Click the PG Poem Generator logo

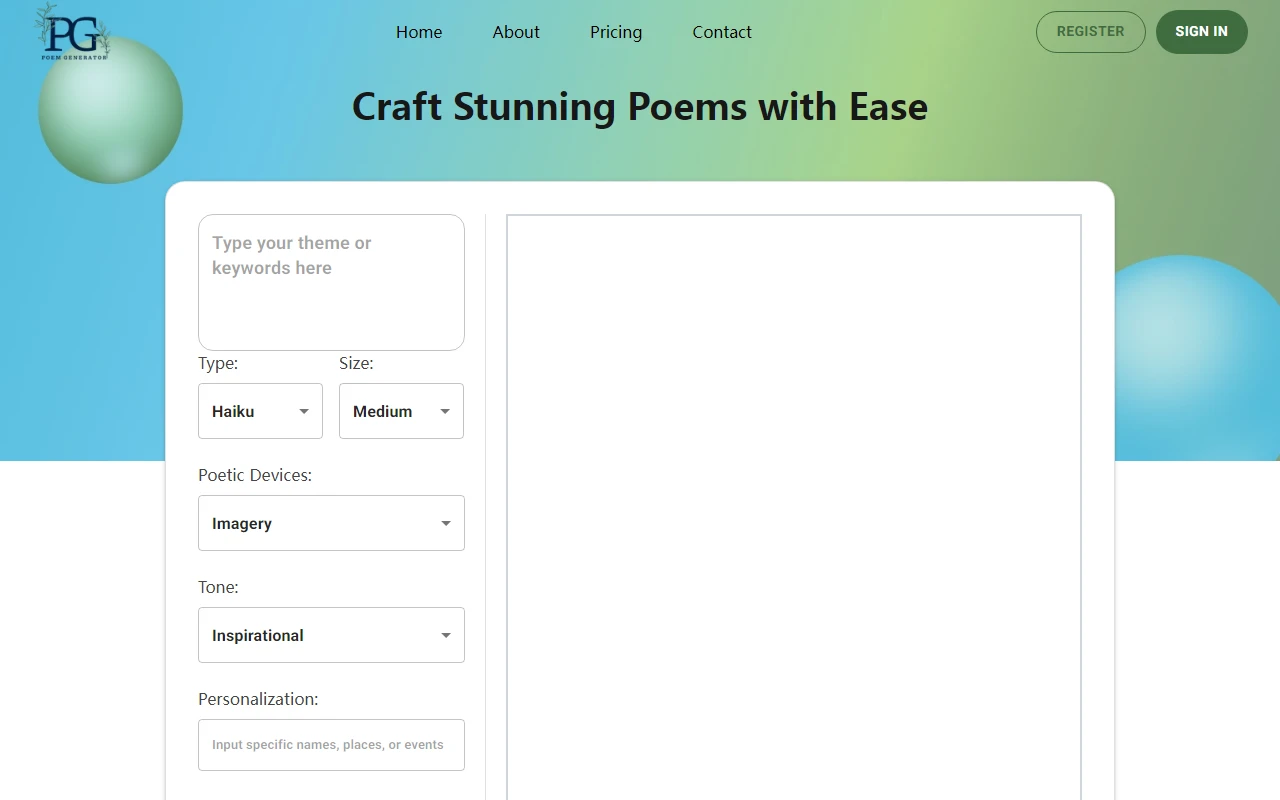(x=71, y=31)
